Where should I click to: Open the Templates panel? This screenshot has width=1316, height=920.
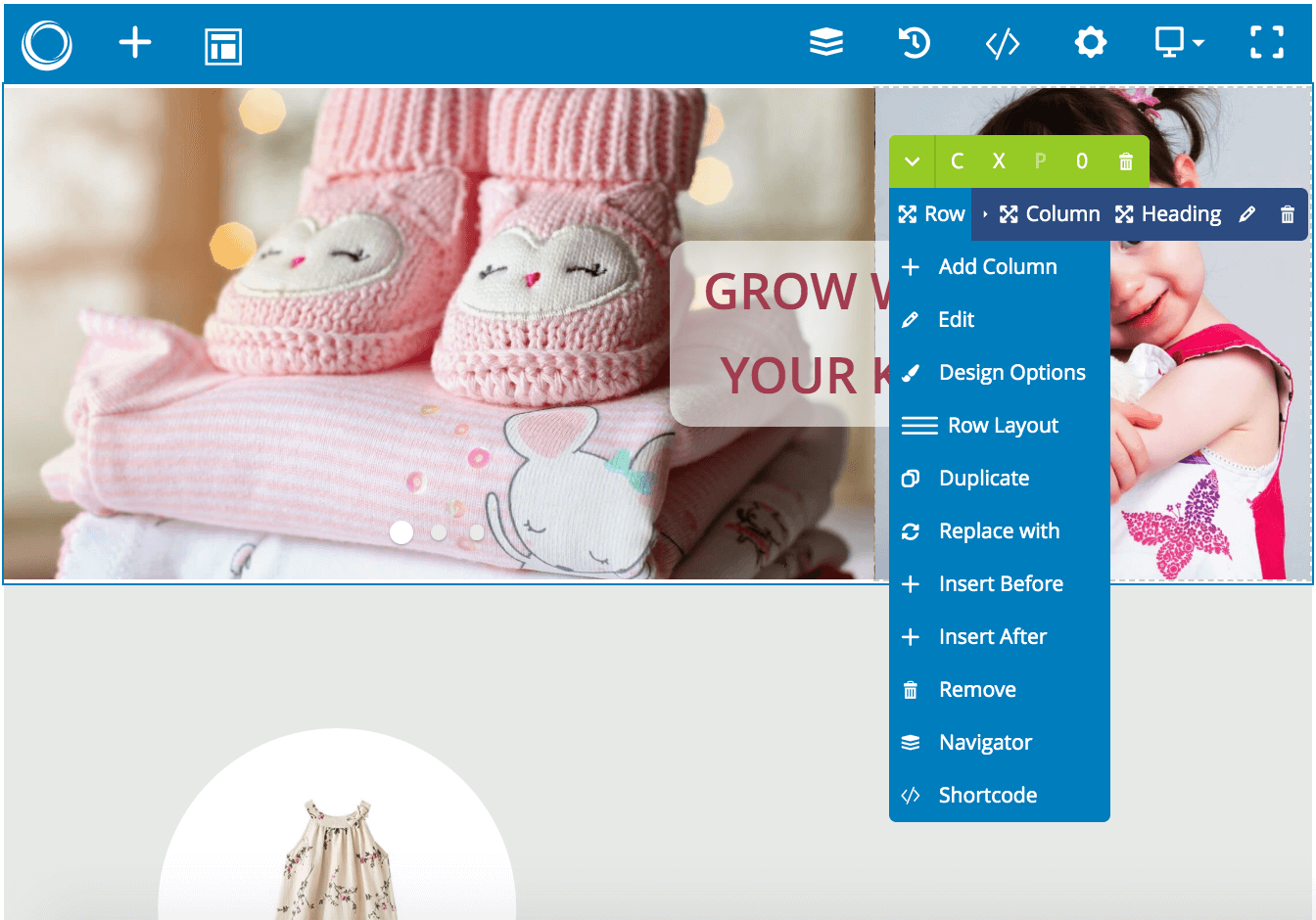click(x=222, y=43)
